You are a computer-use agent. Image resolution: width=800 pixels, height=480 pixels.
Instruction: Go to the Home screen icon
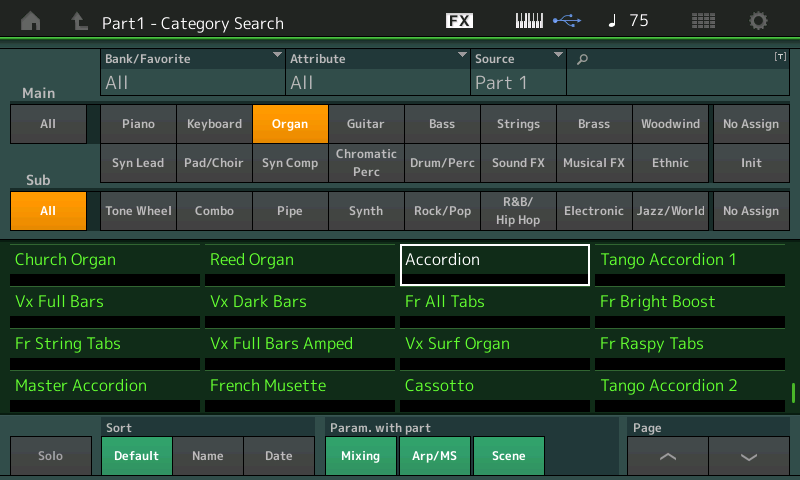coord(31,21)
